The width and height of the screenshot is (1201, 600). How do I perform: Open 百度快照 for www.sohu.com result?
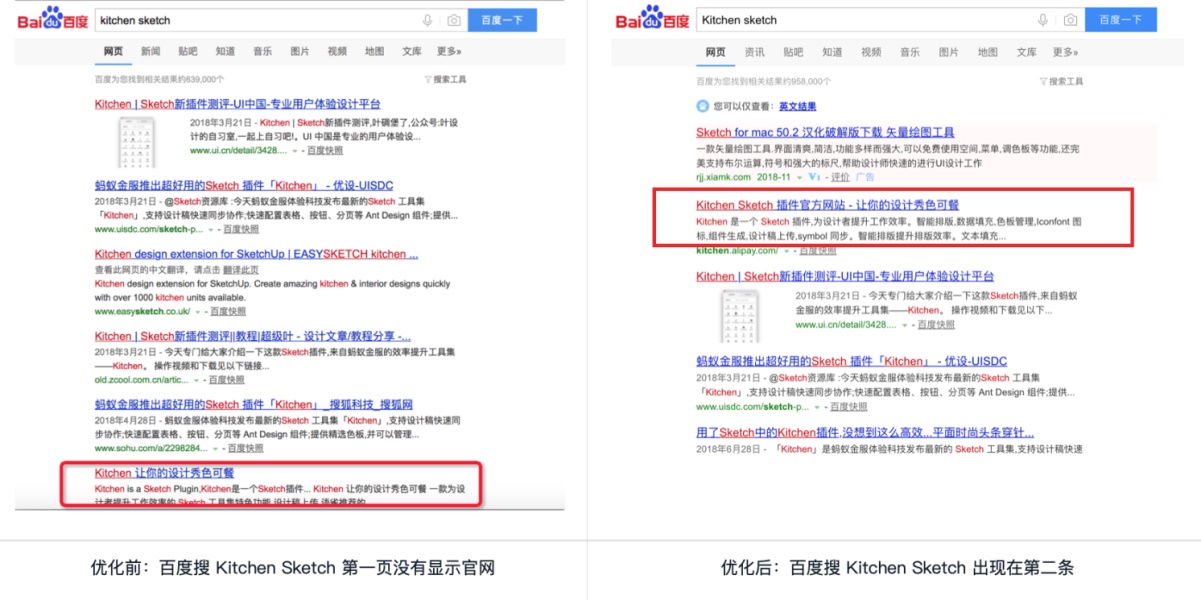pos(245,448)
